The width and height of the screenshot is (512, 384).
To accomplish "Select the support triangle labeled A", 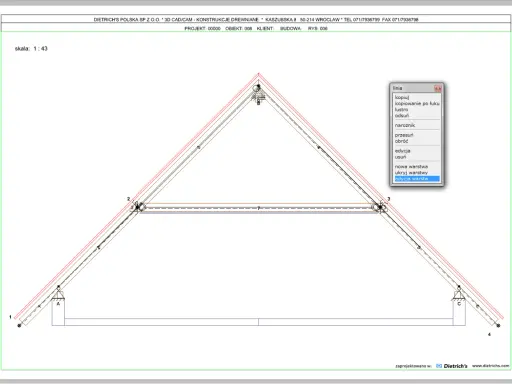I will click(58, 295).
